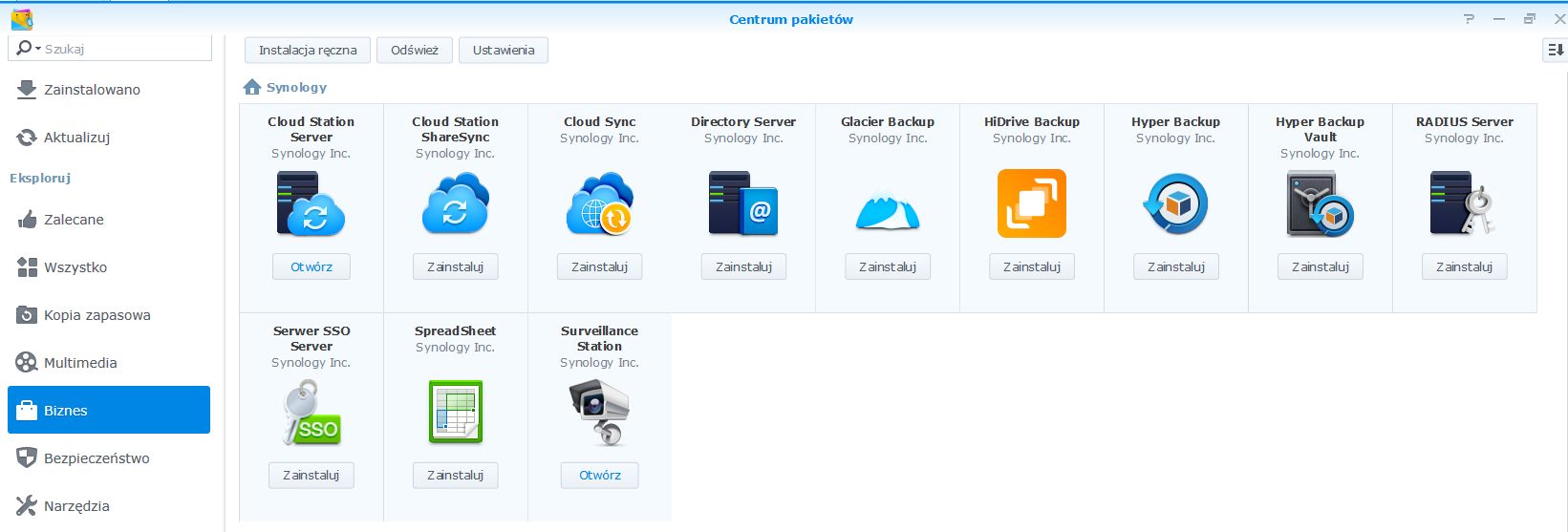This screenshot has width=1568, height=532.
Task: Open the Aktualizuj section
Action: 109,138
